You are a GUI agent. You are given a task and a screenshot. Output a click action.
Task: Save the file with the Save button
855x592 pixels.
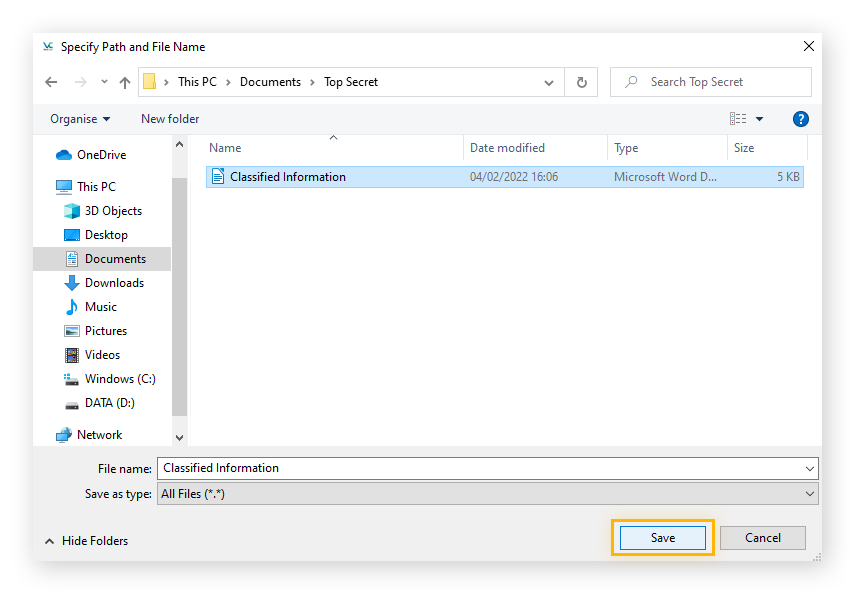661,537
